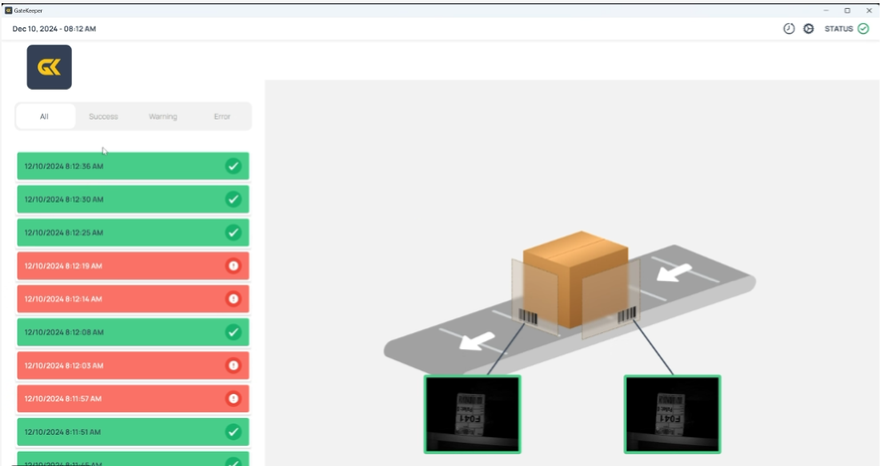
Task: Filter the list by the Error tab
Action: click(222, 116)
